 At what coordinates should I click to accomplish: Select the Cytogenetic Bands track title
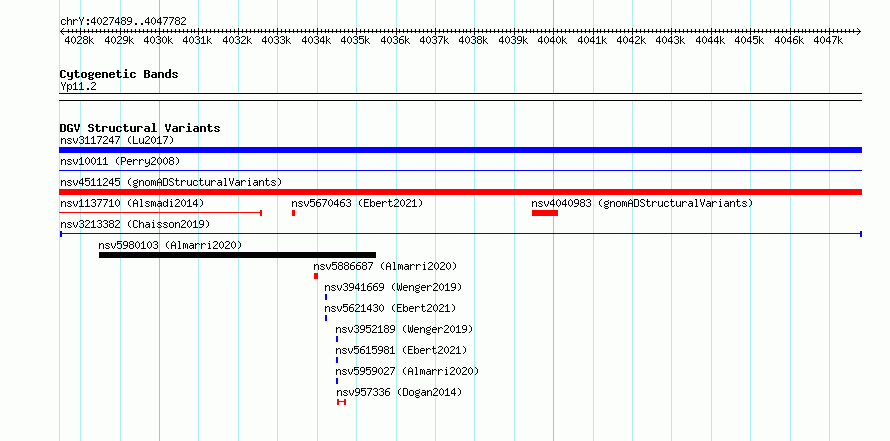[x=119, y=74]
